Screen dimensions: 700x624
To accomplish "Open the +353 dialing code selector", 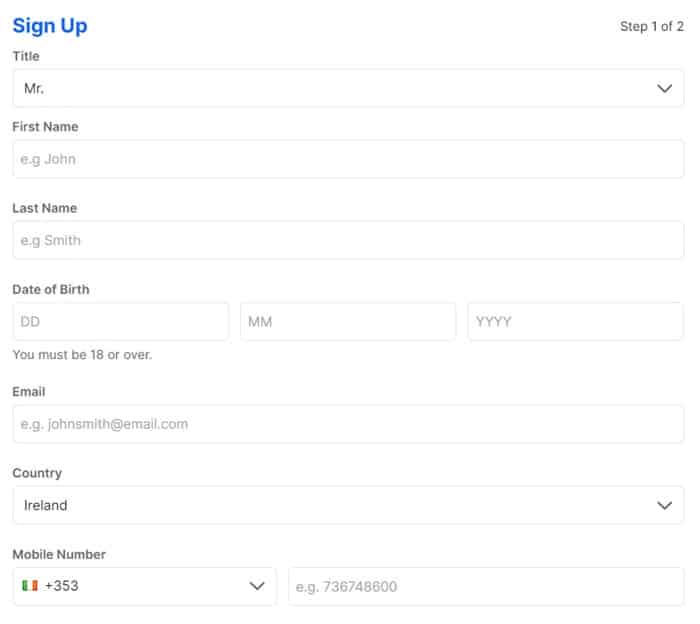I will [x=145, y=586].
